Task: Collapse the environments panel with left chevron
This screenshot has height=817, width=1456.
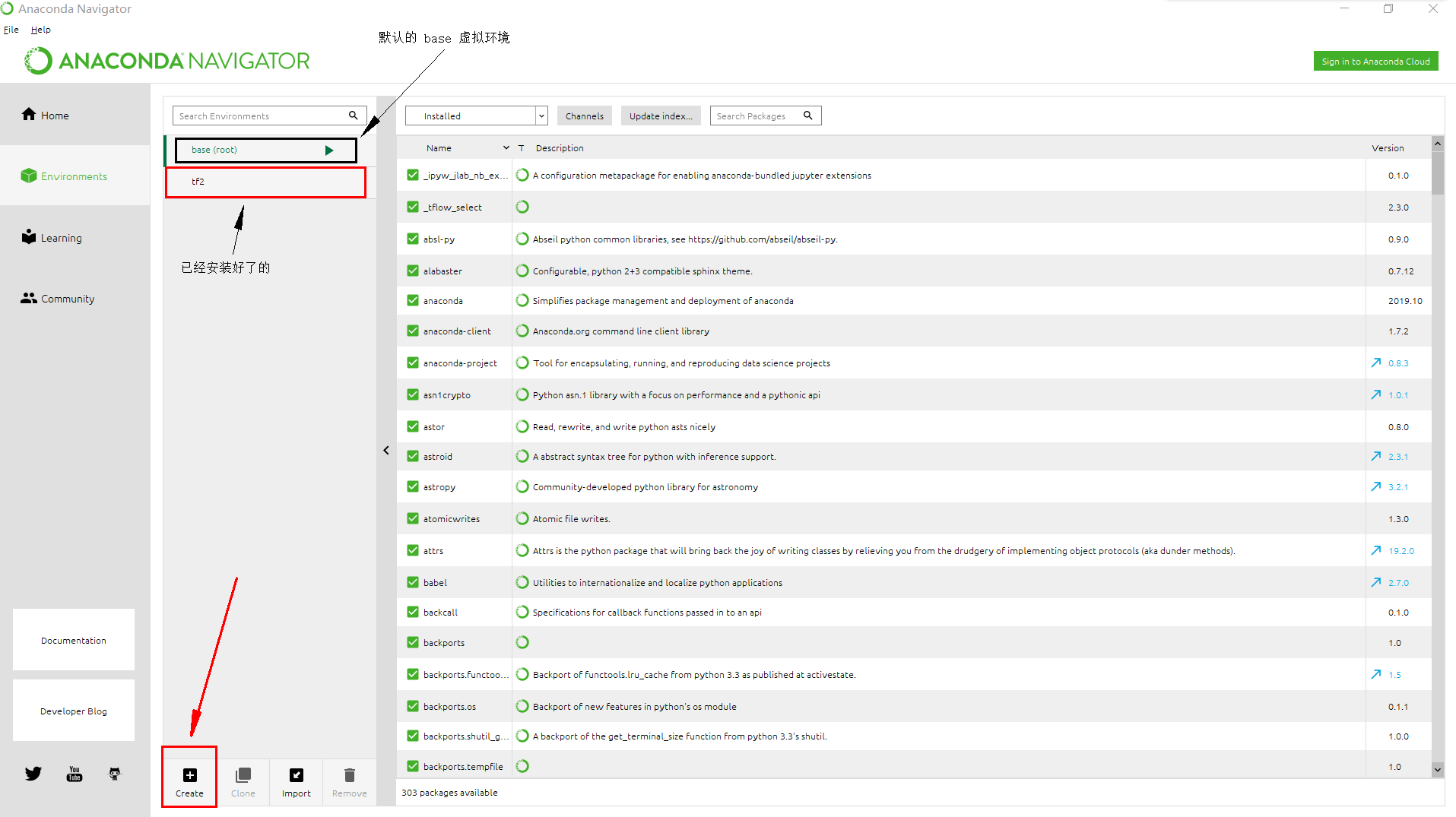Action: (386, 451)
